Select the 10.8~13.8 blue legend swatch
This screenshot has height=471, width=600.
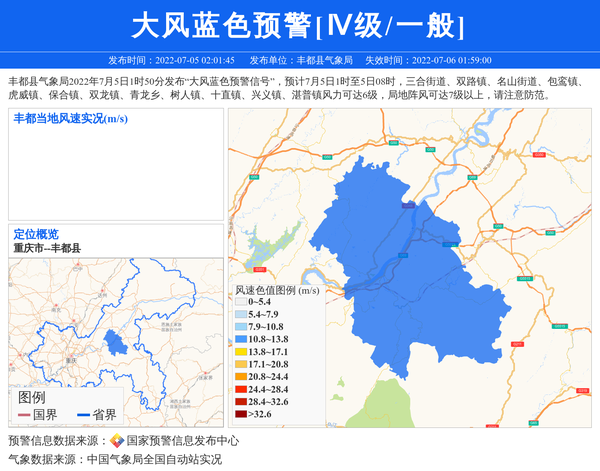tap(240, 339)
